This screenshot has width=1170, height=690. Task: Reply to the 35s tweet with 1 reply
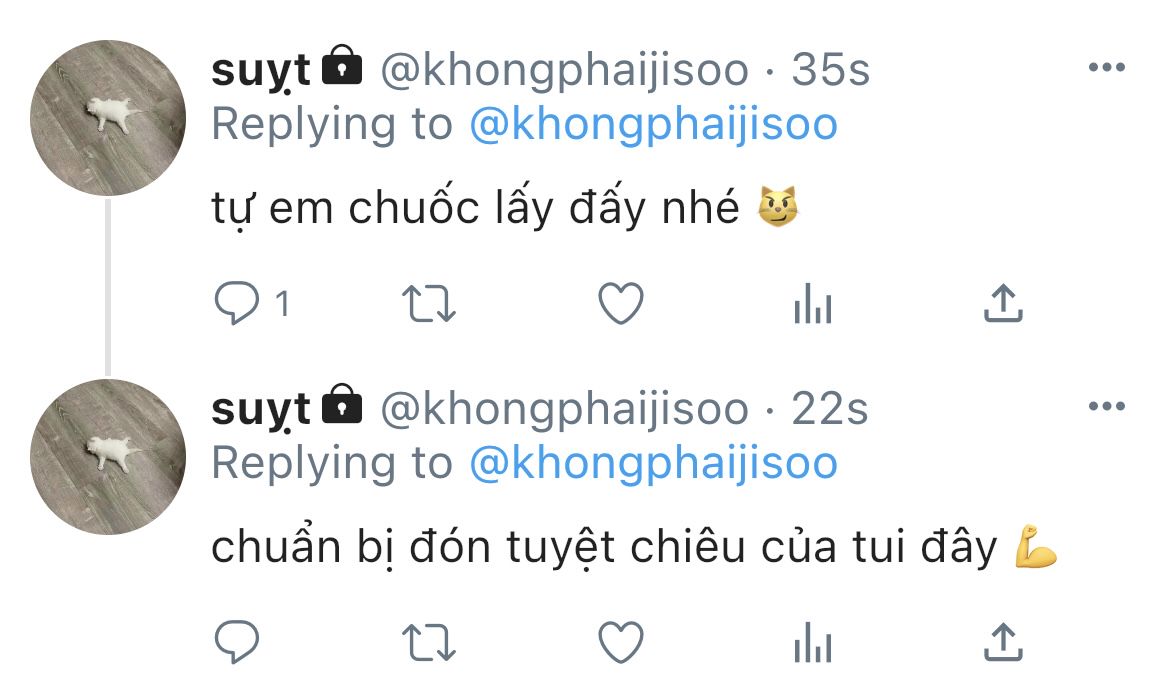click(237, 304)
